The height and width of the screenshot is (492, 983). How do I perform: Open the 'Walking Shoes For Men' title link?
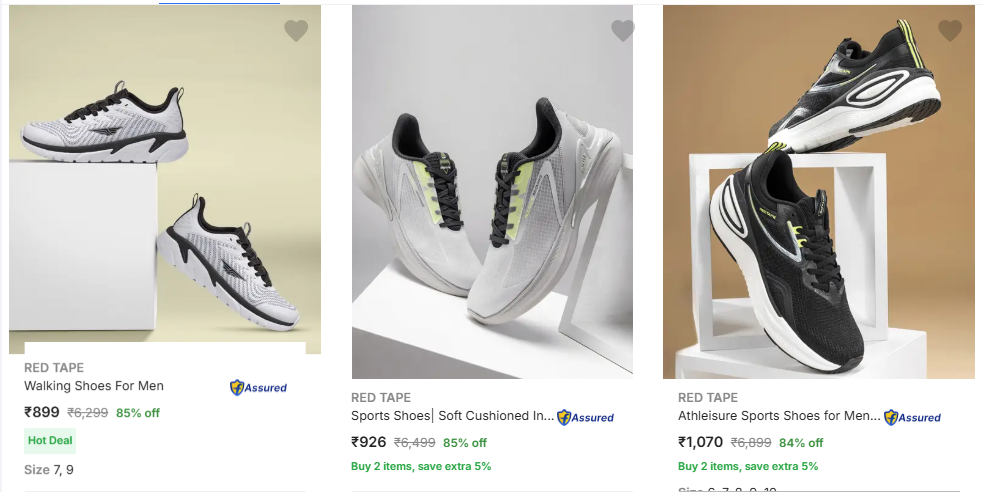[x=94, y=386]
